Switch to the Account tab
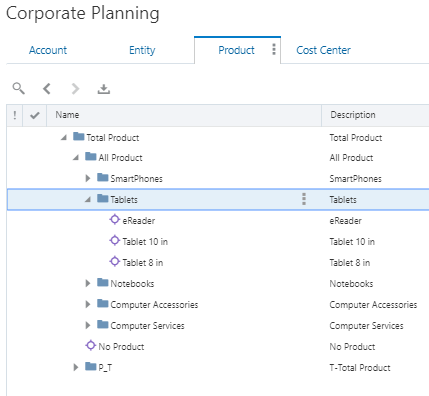Image resolution: width=429 pixels, height=396 pixels. tap(48, 50)
